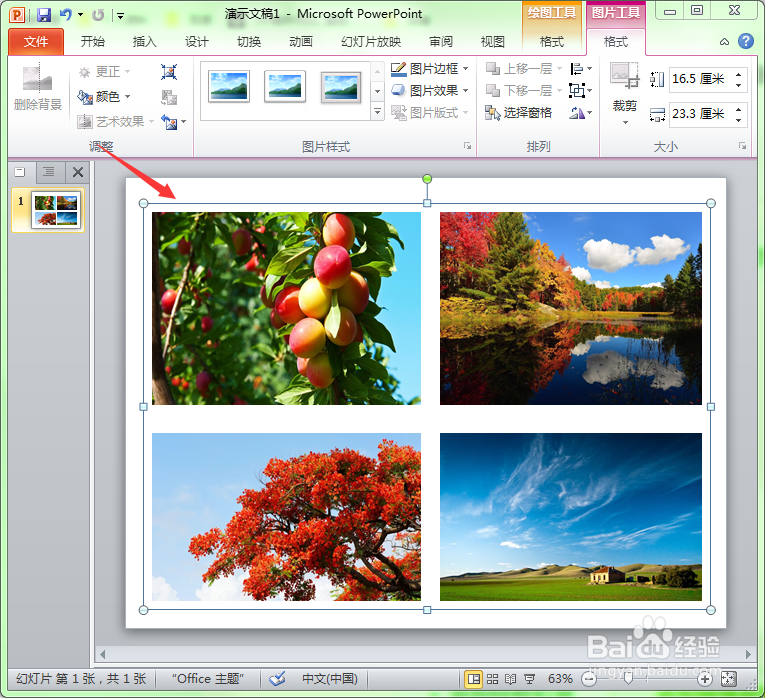Switch to Slide Sorter view icon

492,679
